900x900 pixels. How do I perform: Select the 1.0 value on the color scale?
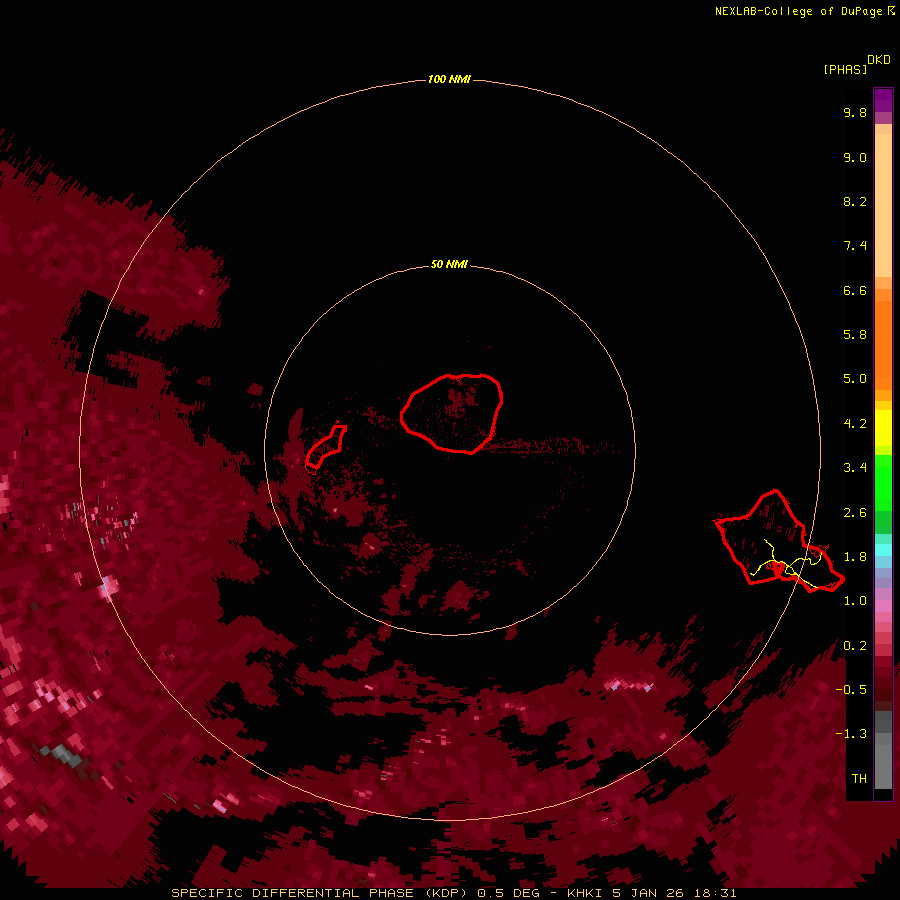pyautogui.click(x=855, y=601)
